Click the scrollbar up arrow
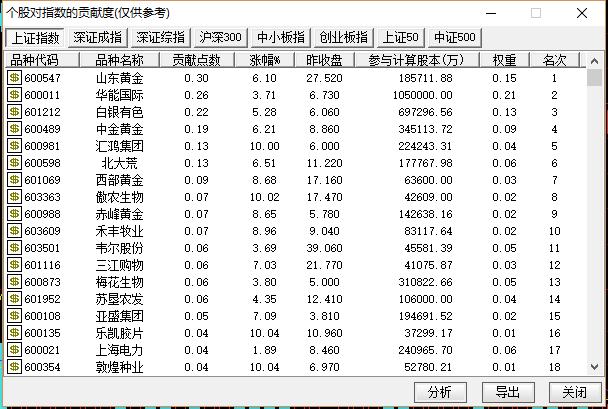608x409 pixels. [x=594, y=61]
